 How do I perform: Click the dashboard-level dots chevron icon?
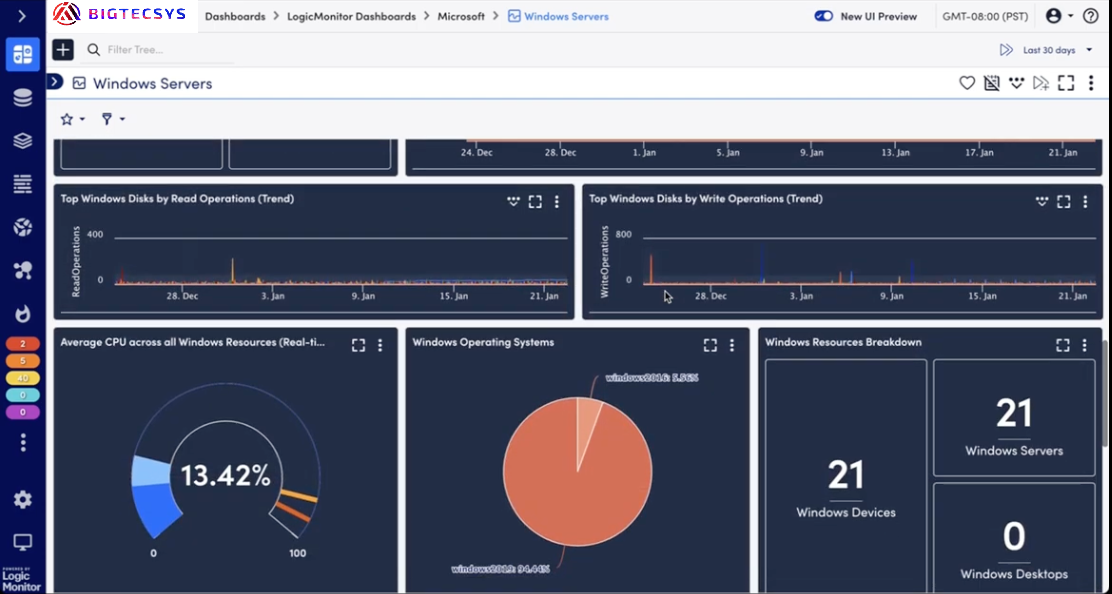coord(1016,84)
